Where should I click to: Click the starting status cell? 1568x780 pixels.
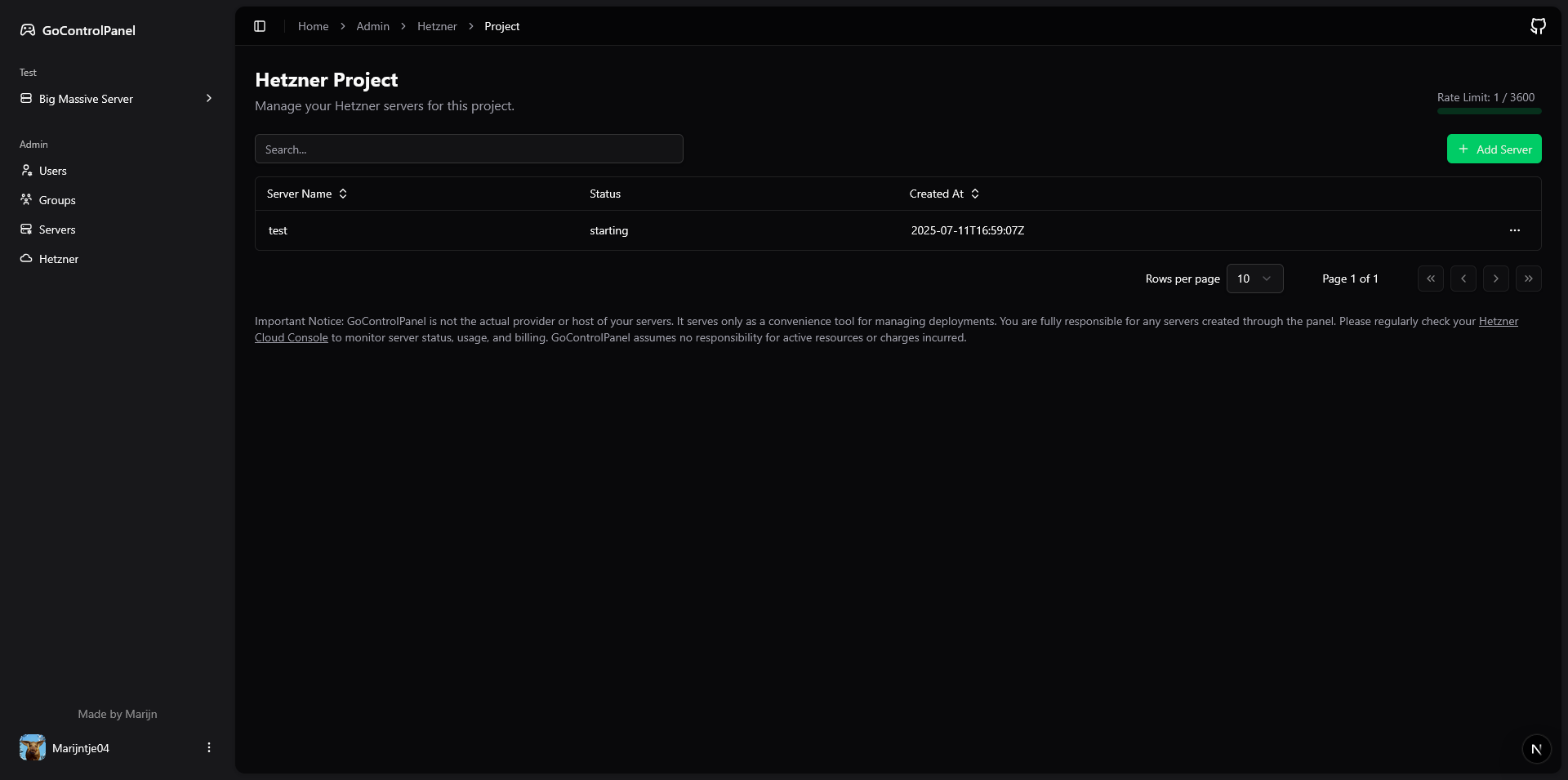pyautogui.click(x=609, y=230)
